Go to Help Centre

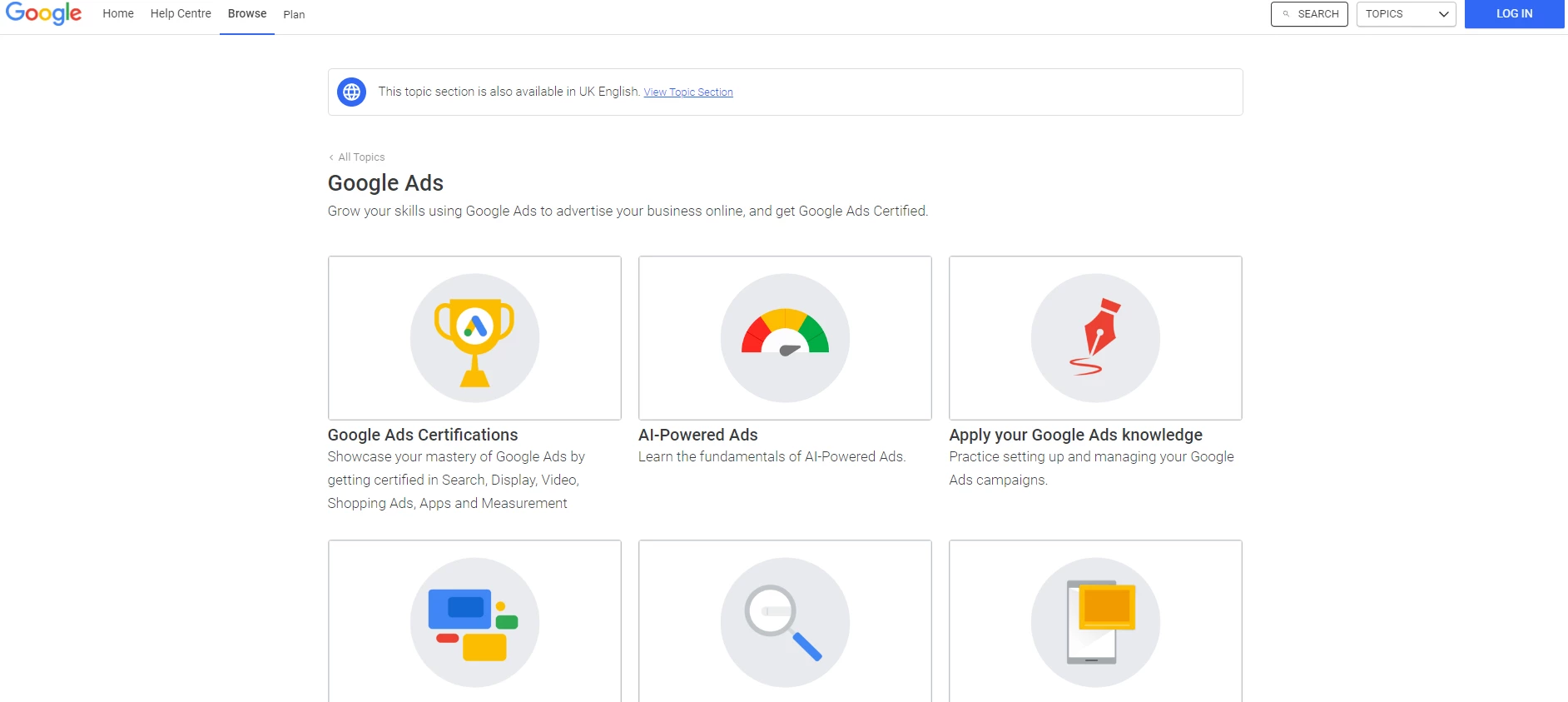coord(181,14)
